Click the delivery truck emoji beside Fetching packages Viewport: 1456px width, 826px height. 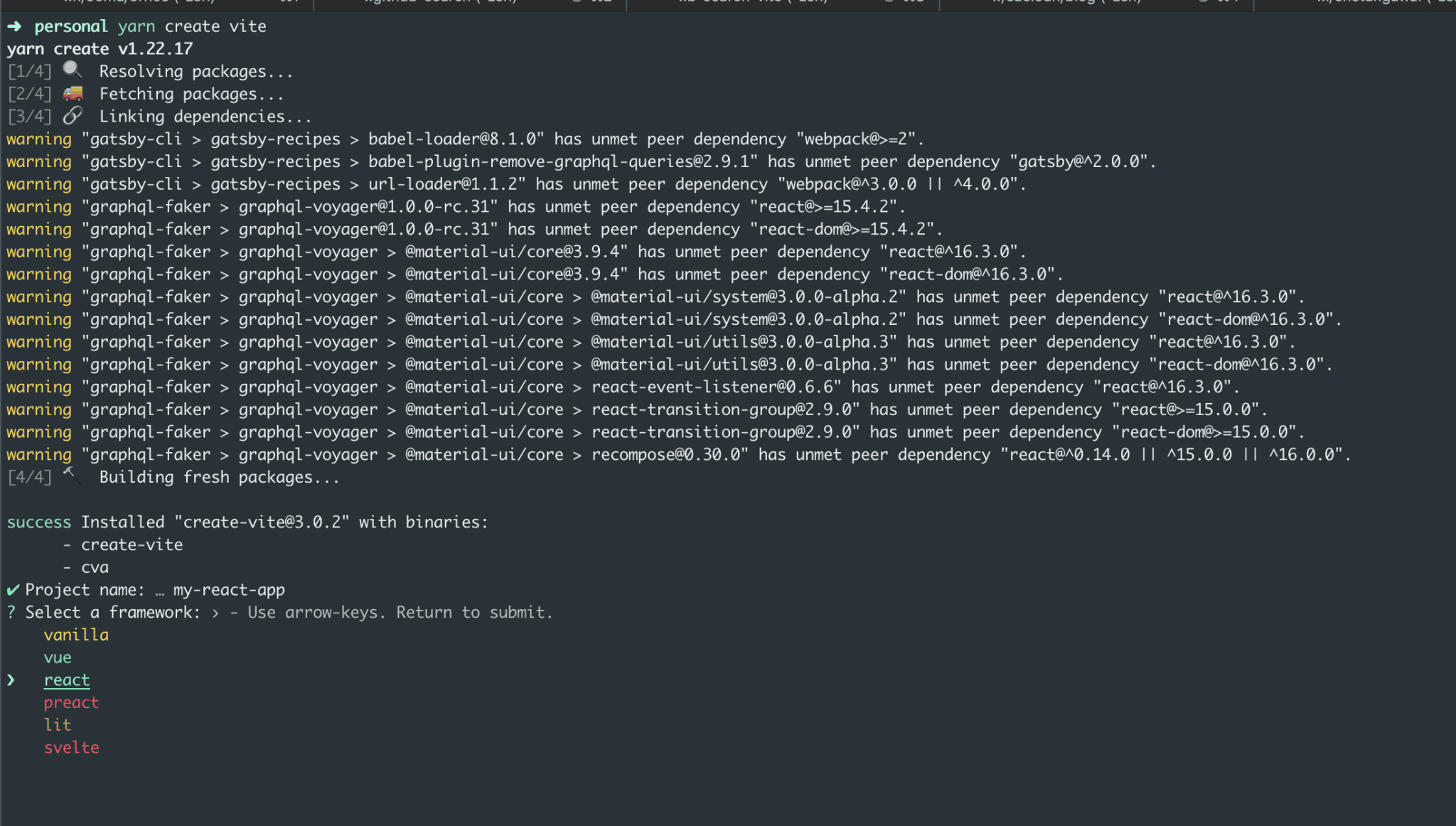(73, 93)
